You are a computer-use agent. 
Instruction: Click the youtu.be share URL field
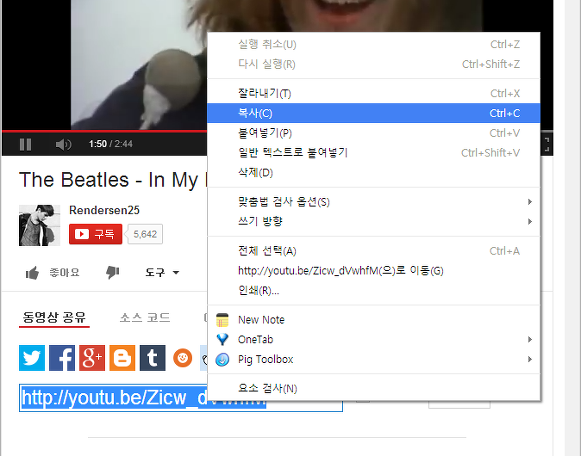click(181, 397)
